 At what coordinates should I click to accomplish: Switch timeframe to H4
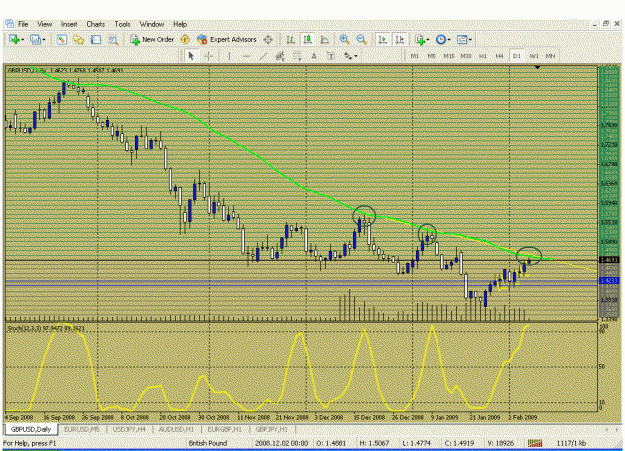click(499, 56)
